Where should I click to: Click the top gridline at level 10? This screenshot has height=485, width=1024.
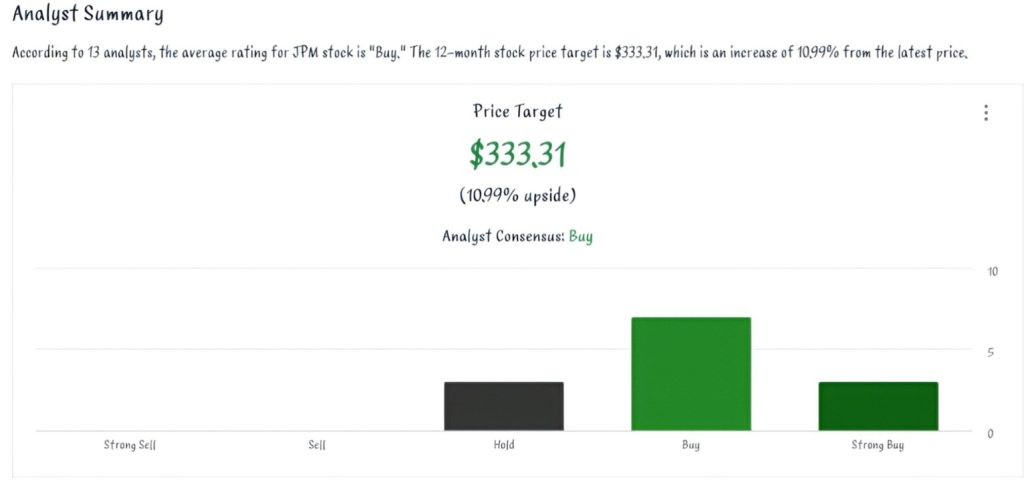point(500,268)
